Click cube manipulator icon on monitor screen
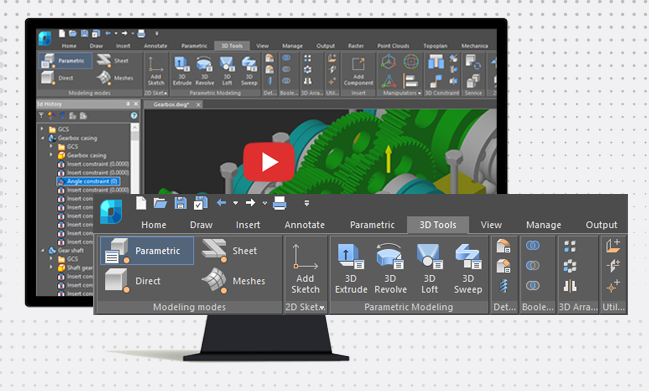 [x=388, y=62]
